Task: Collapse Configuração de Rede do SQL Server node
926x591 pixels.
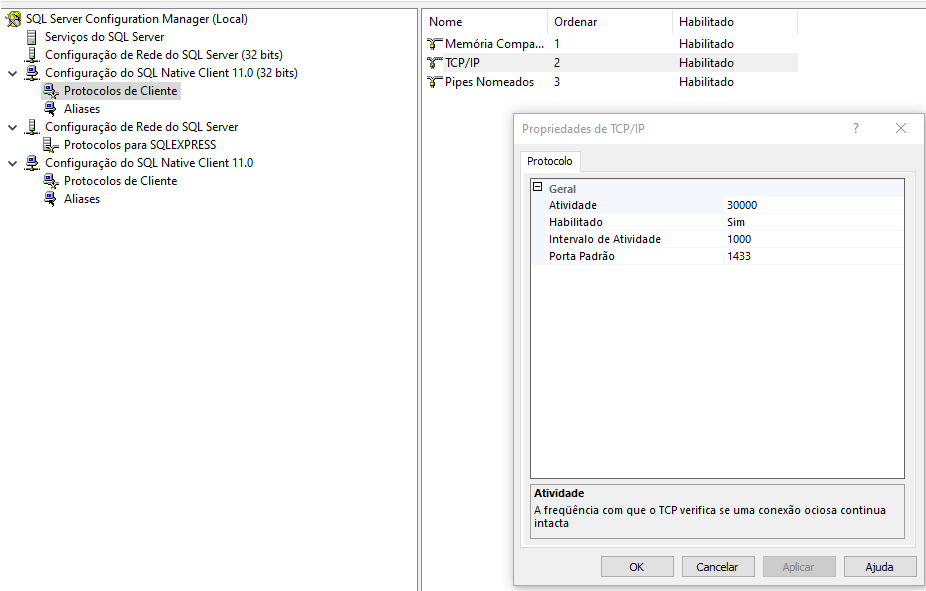Action: click(x=12, y=128)
